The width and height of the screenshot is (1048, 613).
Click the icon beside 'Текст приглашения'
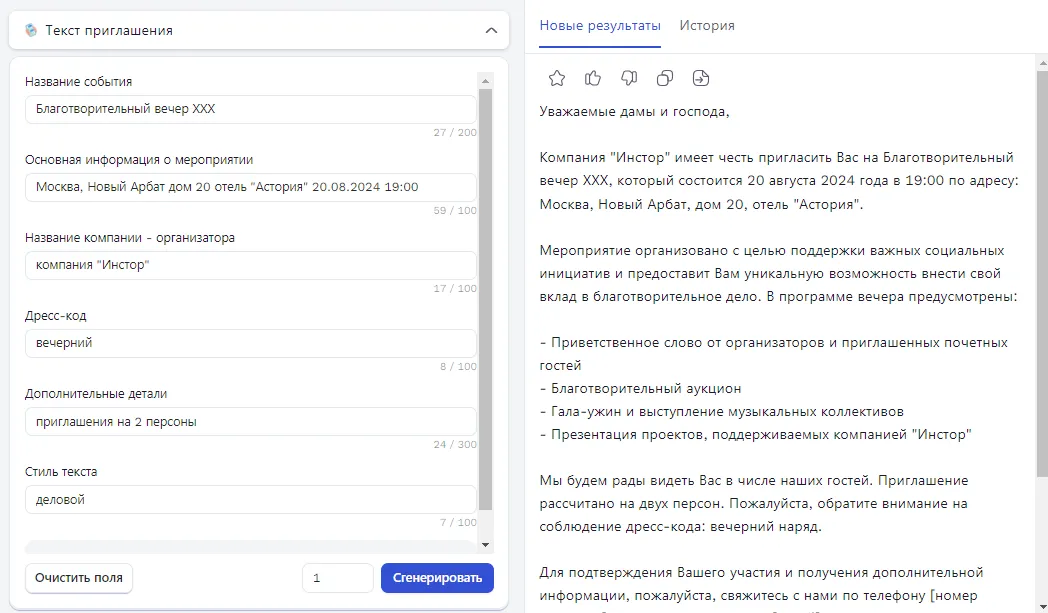coord(30,30)
